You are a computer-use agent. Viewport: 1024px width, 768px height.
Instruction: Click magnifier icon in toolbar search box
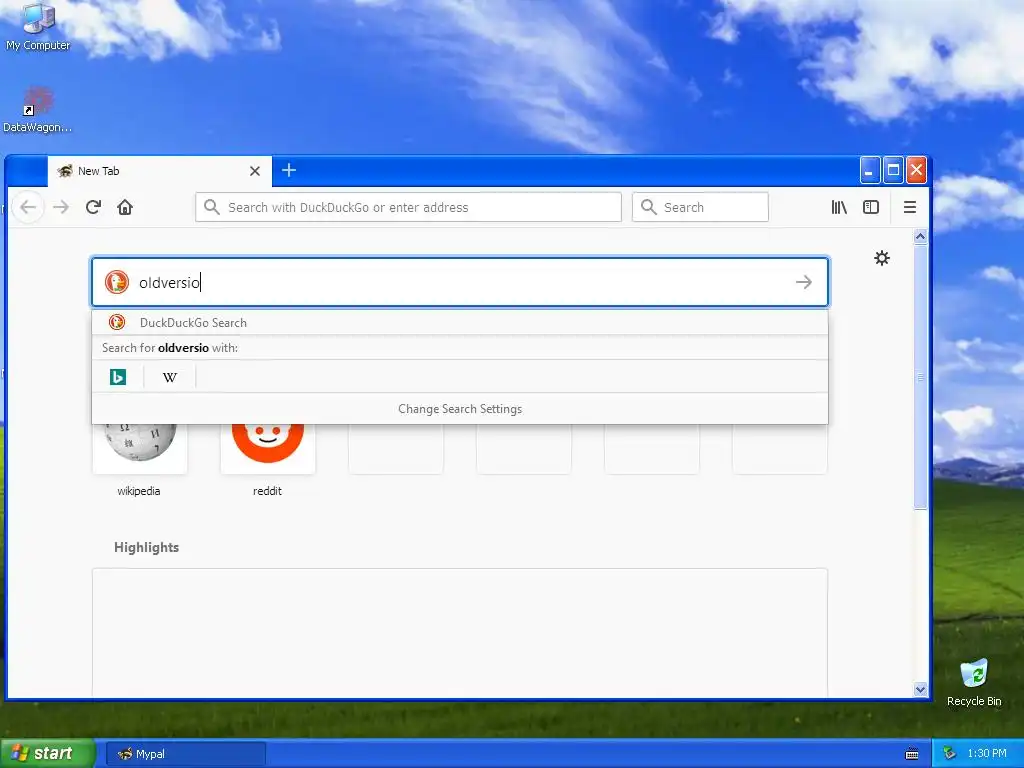648,207
